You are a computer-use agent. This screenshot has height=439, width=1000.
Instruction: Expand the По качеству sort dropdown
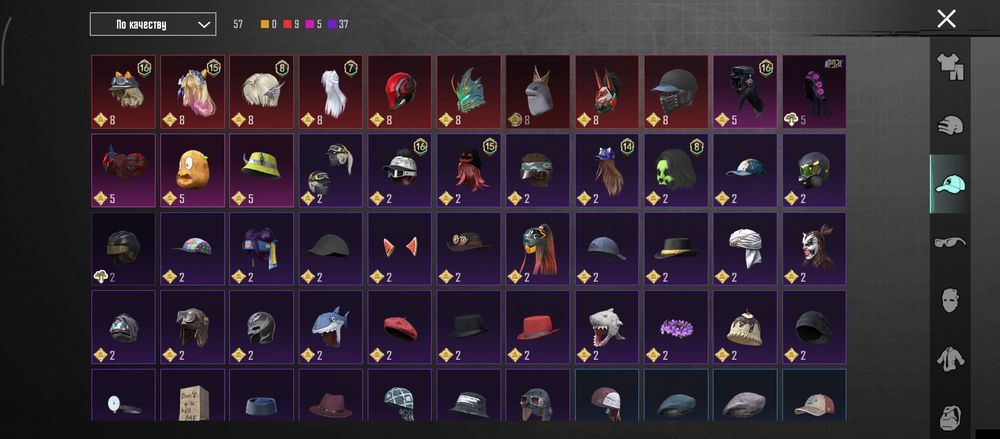point(152,24)
